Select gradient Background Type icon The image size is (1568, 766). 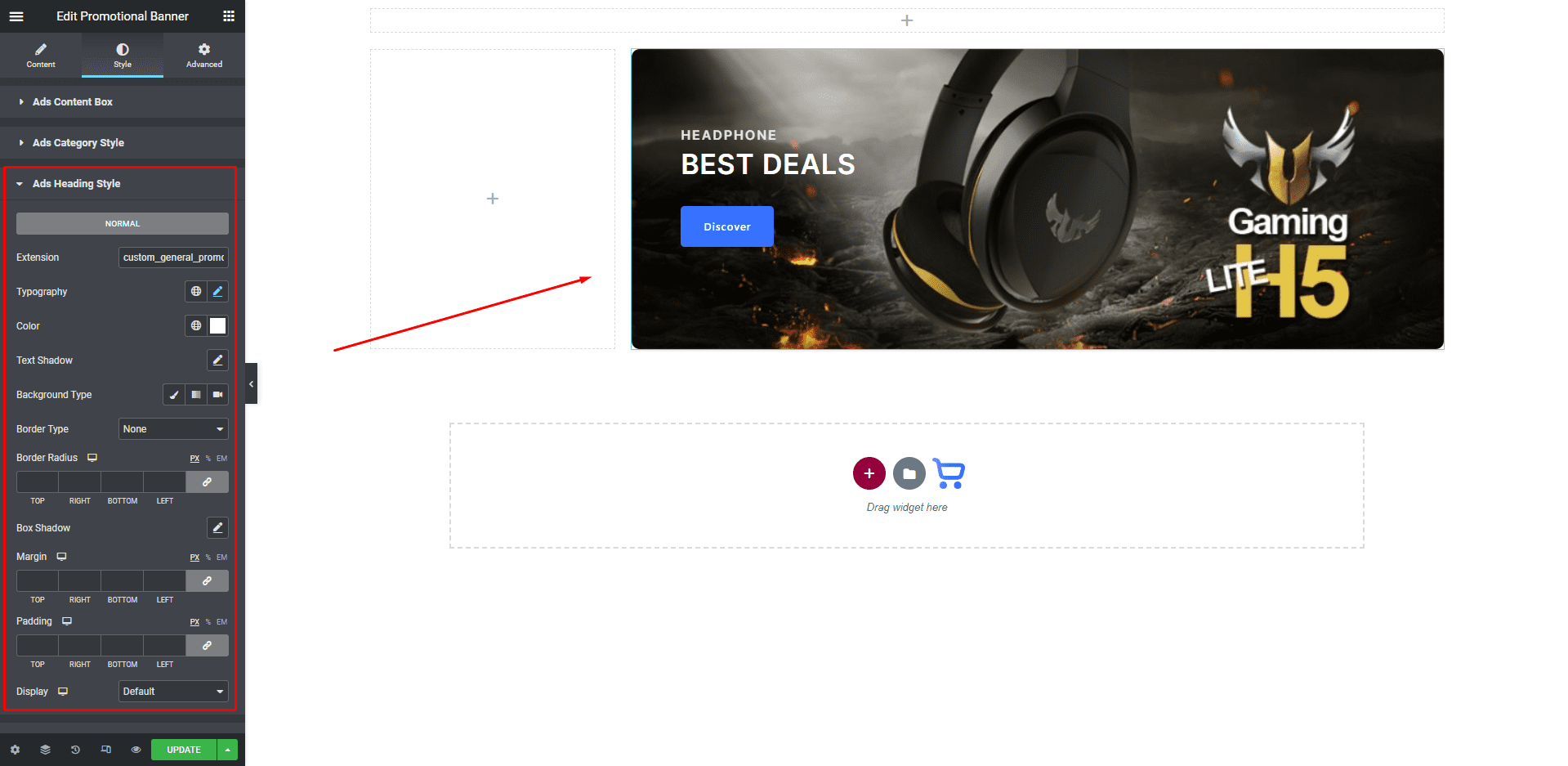pyautogui.click(x=196, y=395)
